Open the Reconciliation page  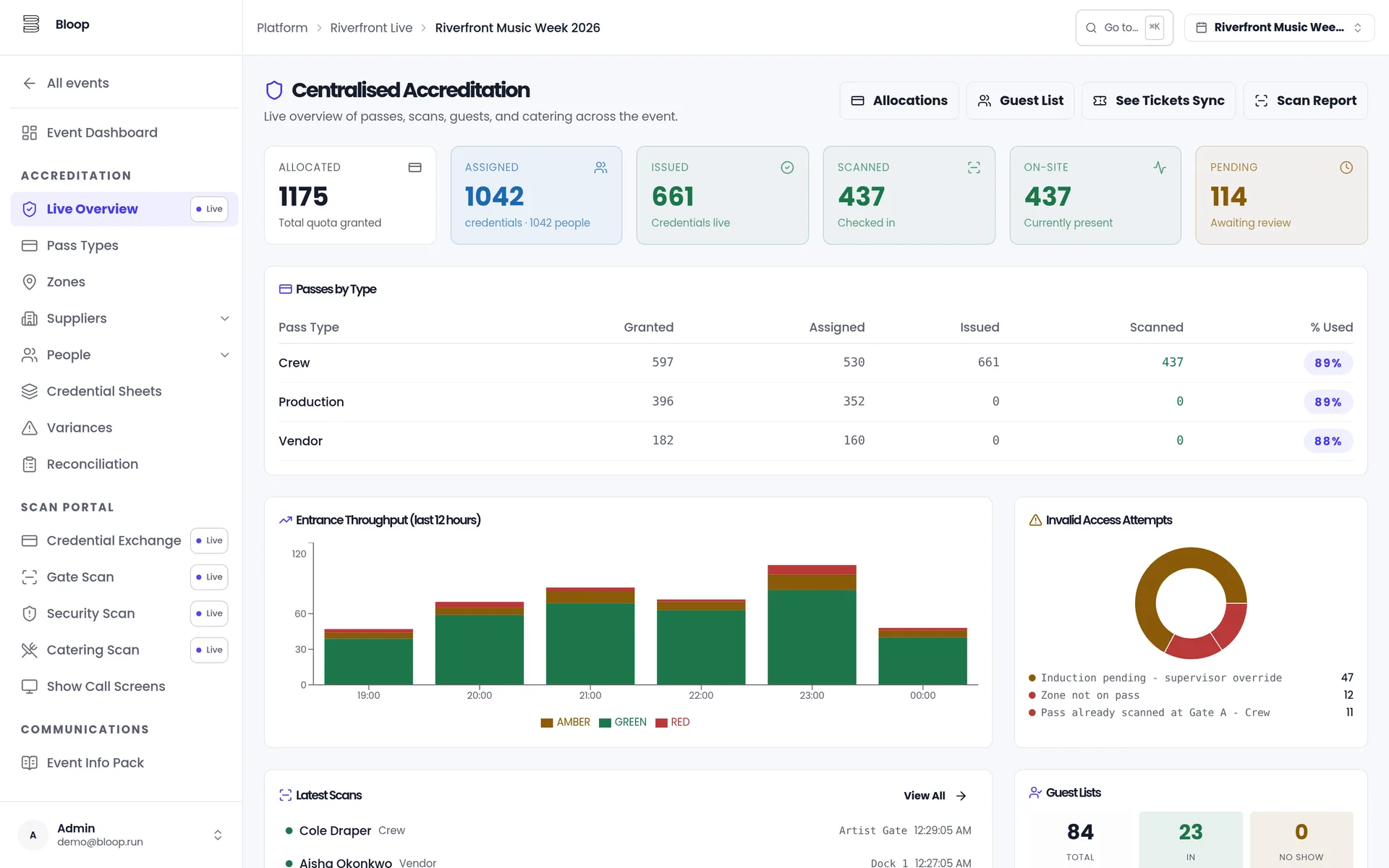[x=124, y=464]
